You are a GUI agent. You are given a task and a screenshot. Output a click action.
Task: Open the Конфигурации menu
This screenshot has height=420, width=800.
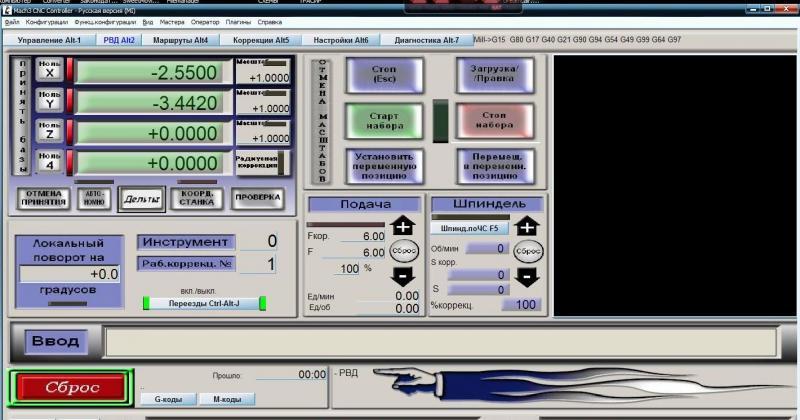(47, 21)
